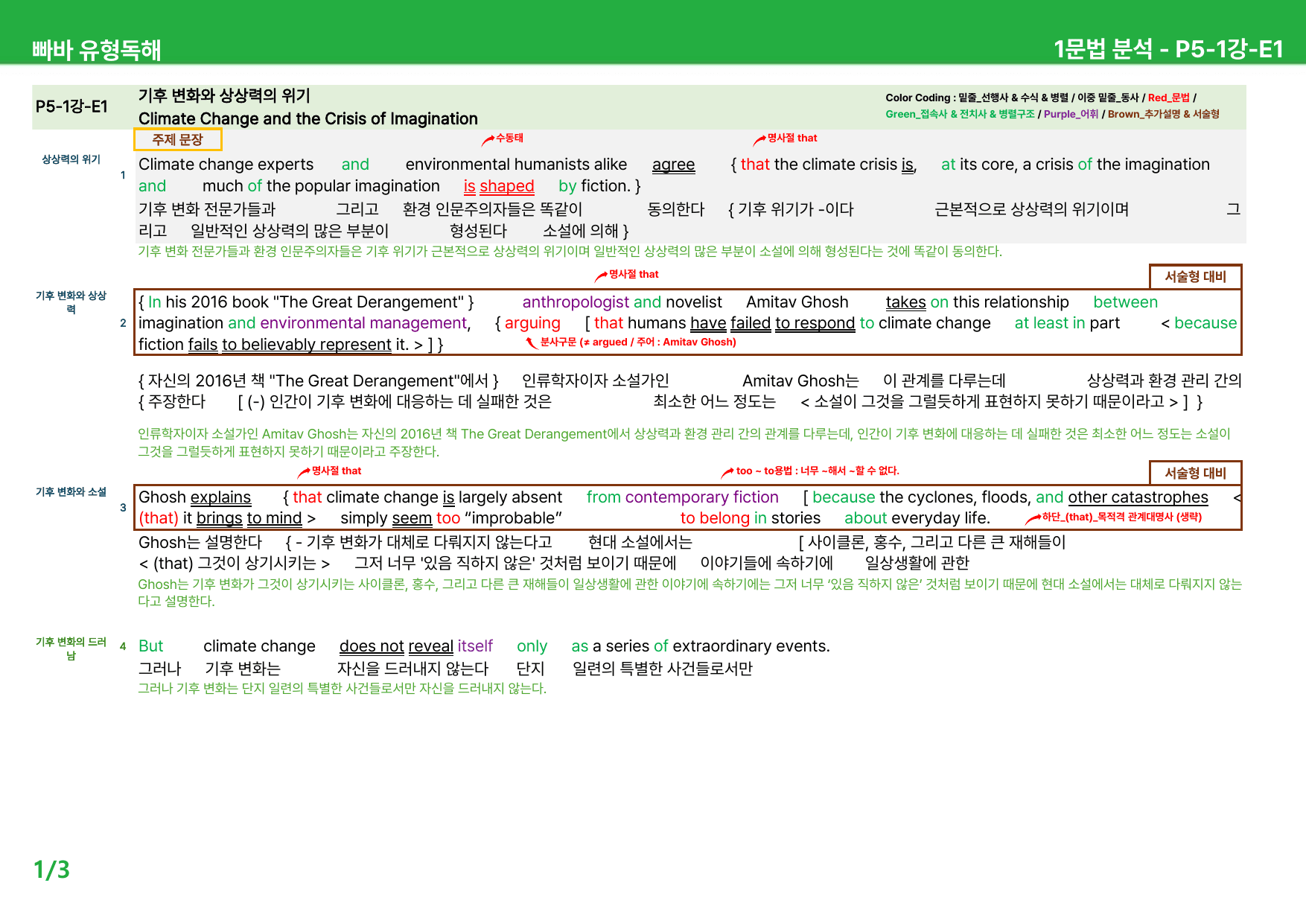Click the purple word 'itself'
Image resolution: width=1306 pixels, height=924 pixels.
tap(475, 646)
